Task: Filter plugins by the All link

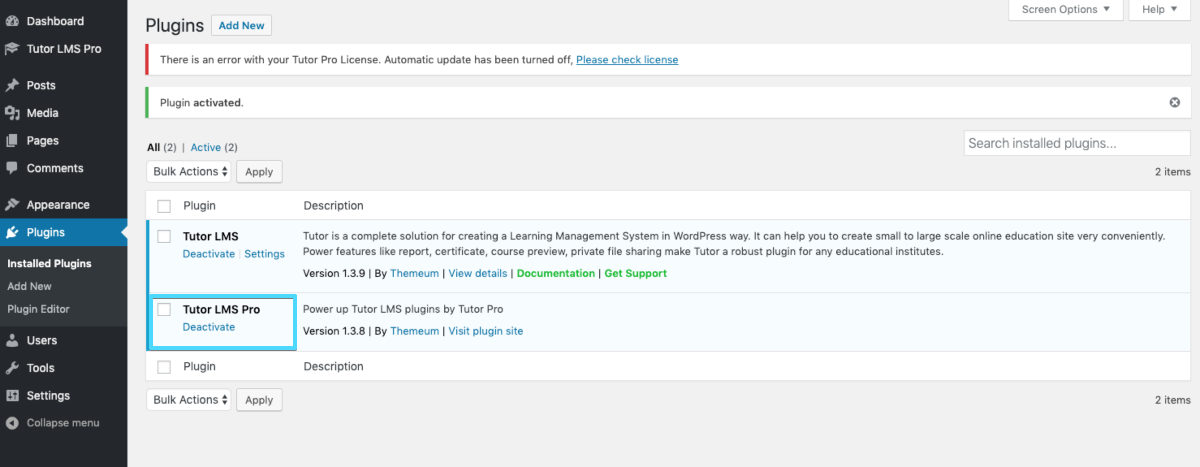Action: tap(154, 147)
